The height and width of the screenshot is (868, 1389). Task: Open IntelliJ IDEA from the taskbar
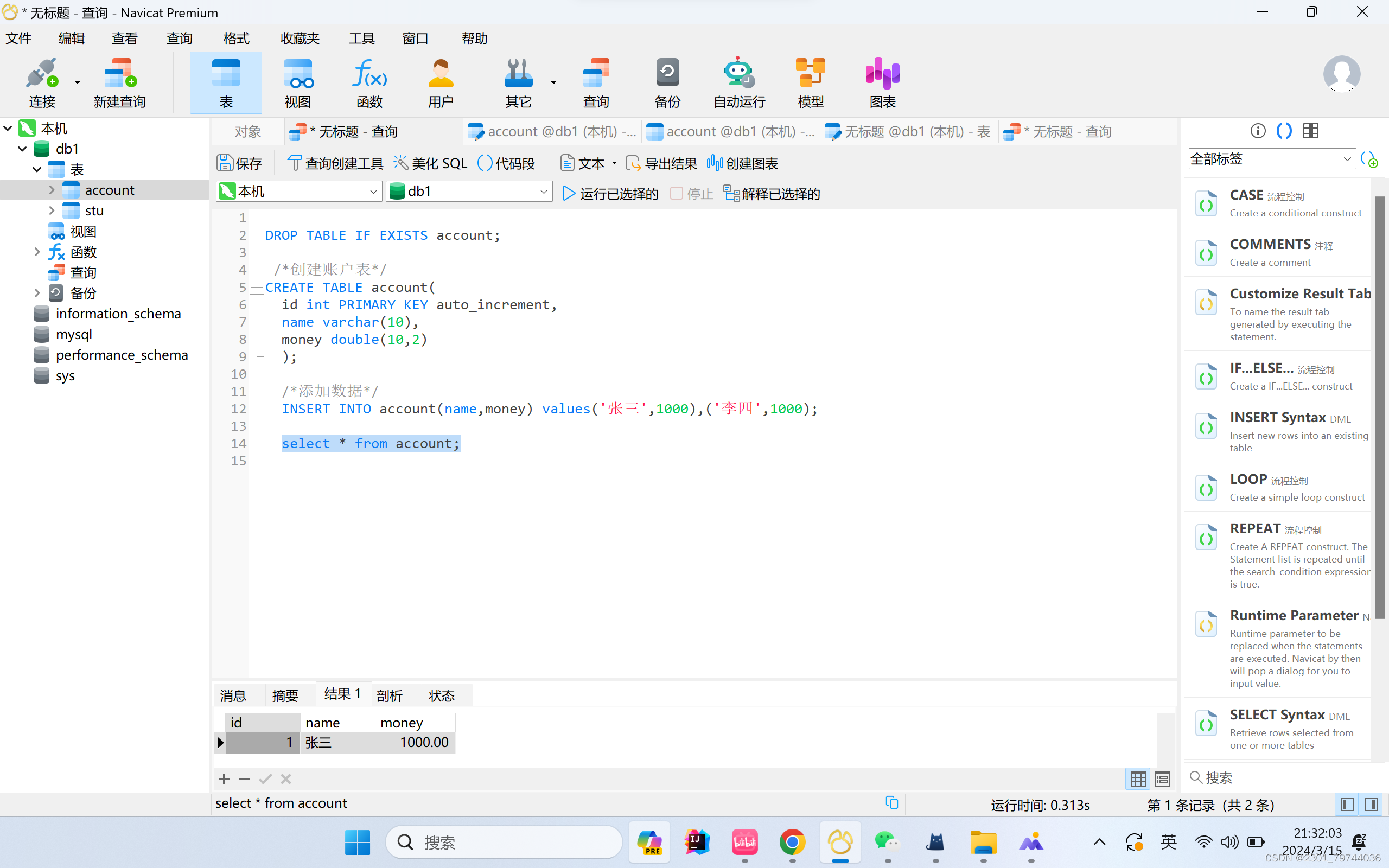coord(697,842)
